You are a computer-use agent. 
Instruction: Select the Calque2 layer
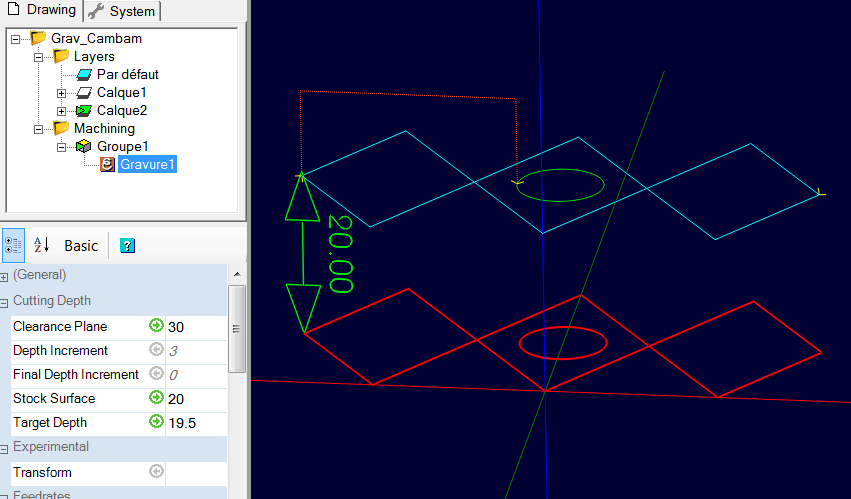coord(122,110)
